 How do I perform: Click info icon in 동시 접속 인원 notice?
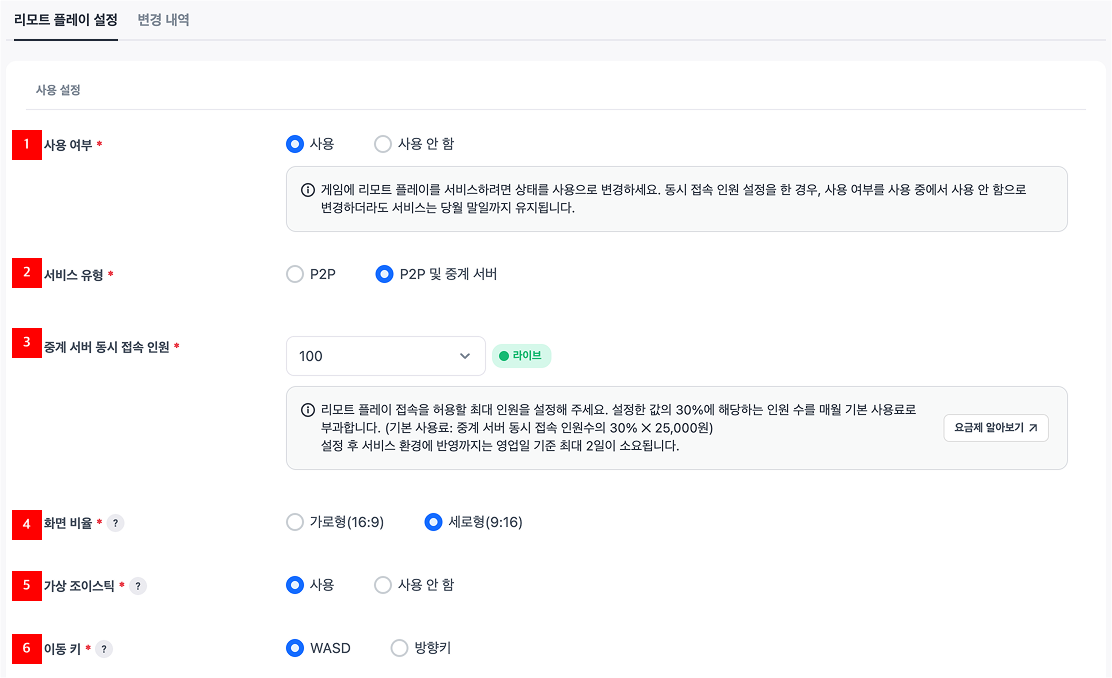(x=308, y=410)
